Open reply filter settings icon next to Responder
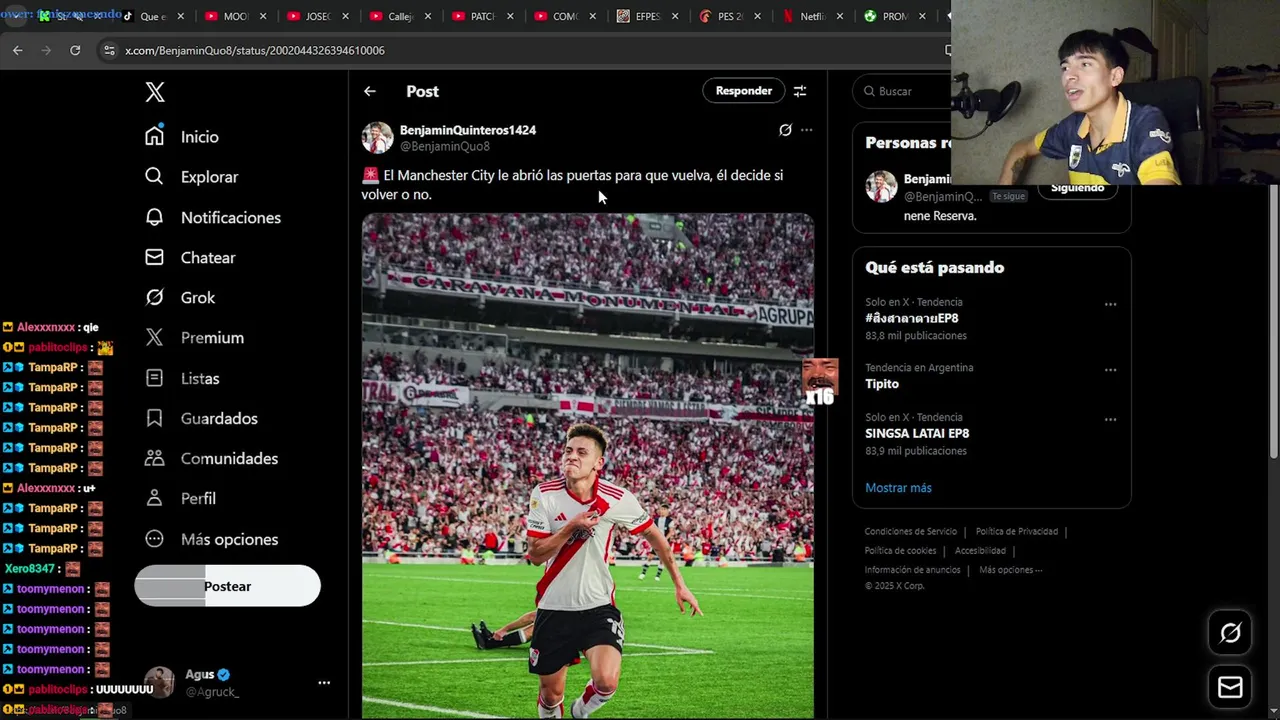Viewport: 1280px width, 720px height. click(x=800, y=91)
